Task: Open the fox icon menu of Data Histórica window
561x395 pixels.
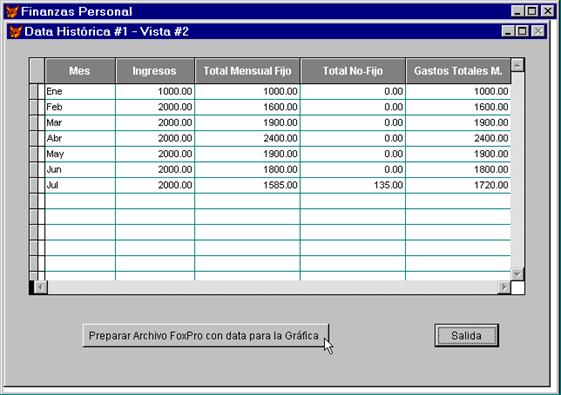Action: pyautogui.click(x=15, y=31)
